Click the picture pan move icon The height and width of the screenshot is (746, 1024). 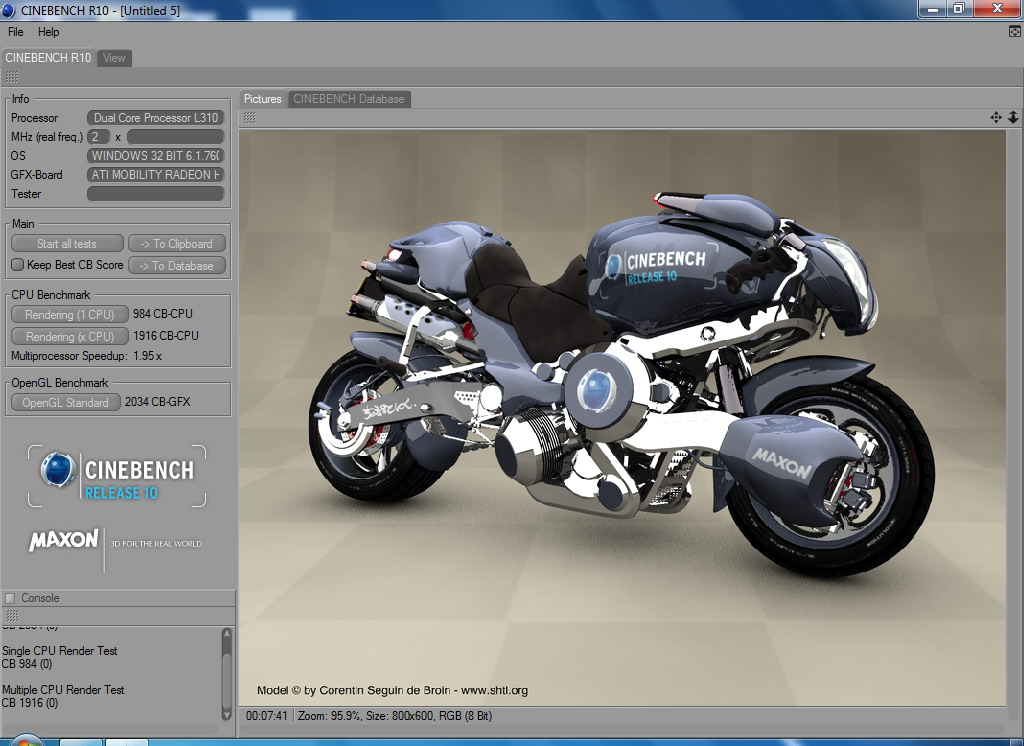point(995,118)
